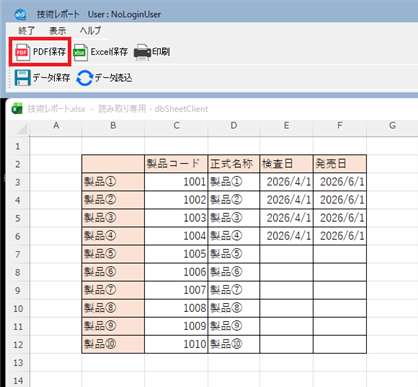Image resolution: width=418 pixels, height=387 pixels.
Task: Select cell containing 1009
Action: pyautogui.click(x=176, y=326)
